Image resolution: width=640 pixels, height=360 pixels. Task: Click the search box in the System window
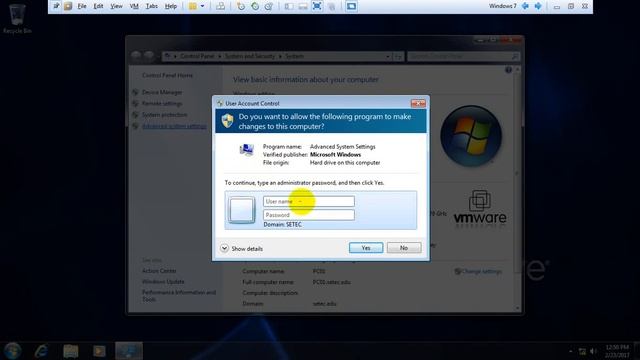(463, 56)
